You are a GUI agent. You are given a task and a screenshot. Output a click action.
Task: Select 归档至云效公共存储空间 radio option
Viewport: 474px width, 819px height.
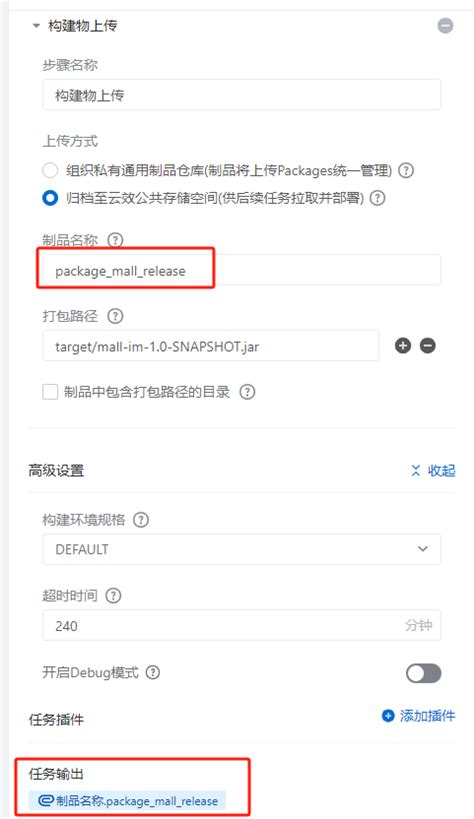click(x=50, y=198)
